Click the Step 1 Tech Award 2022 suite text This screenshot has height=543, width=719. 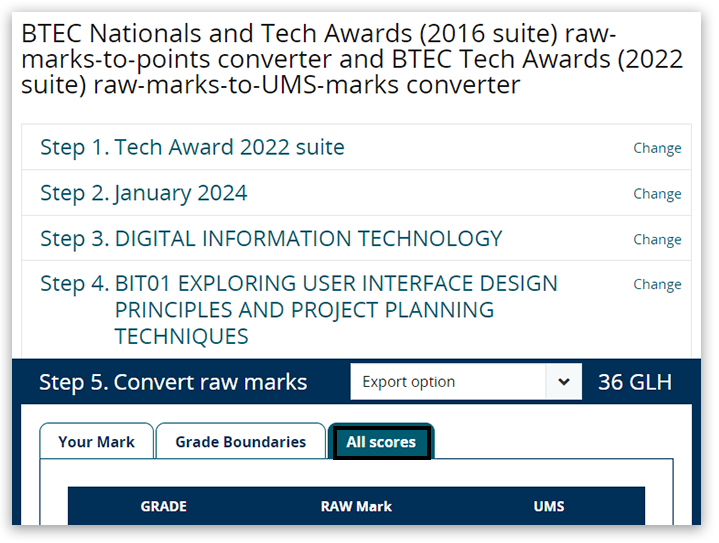[x=192, y=148]
